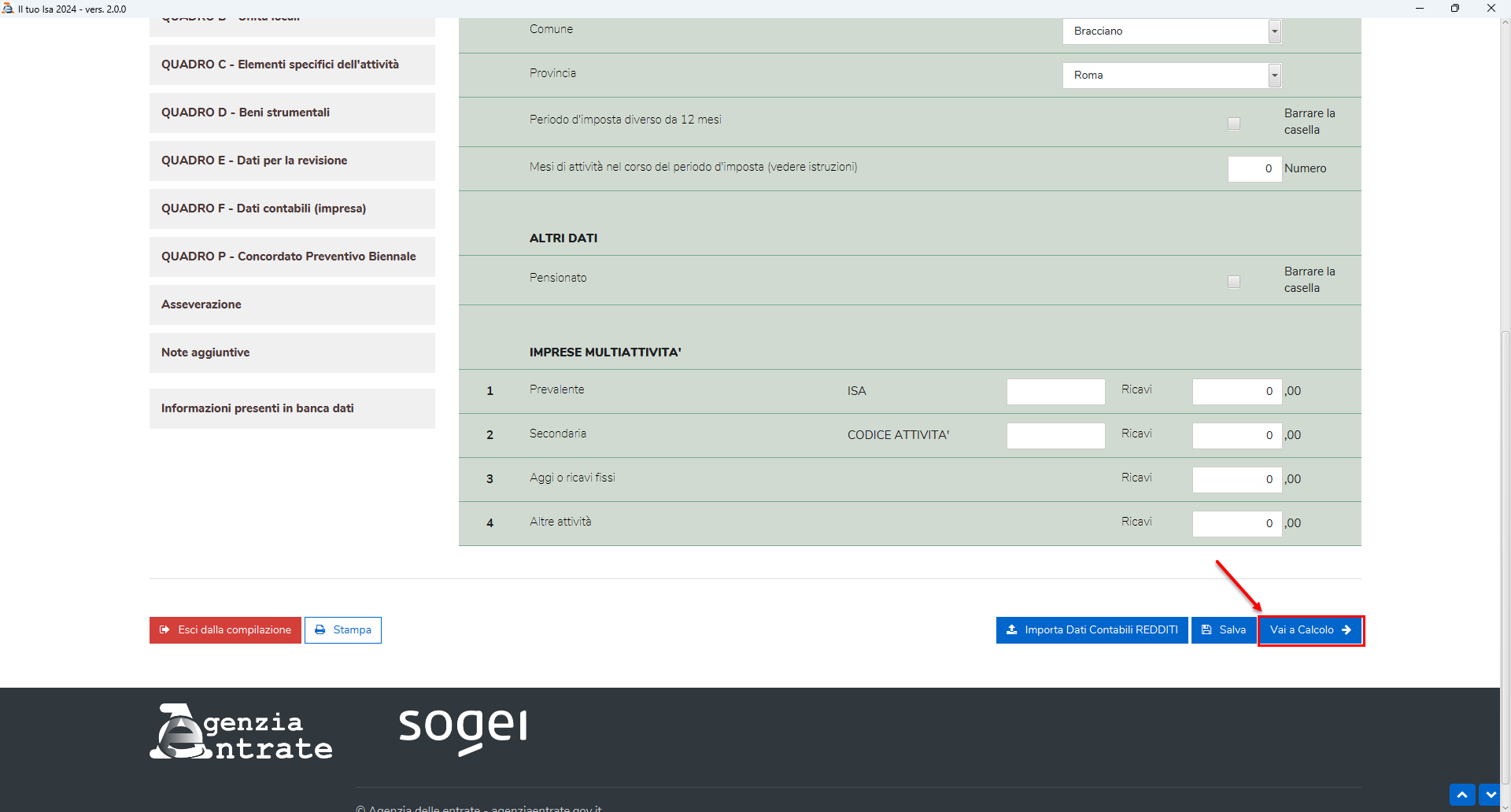The image size is (1511, 812).
Task: Click the scrollbar up arrow
Action: (x=1505, y=23)
